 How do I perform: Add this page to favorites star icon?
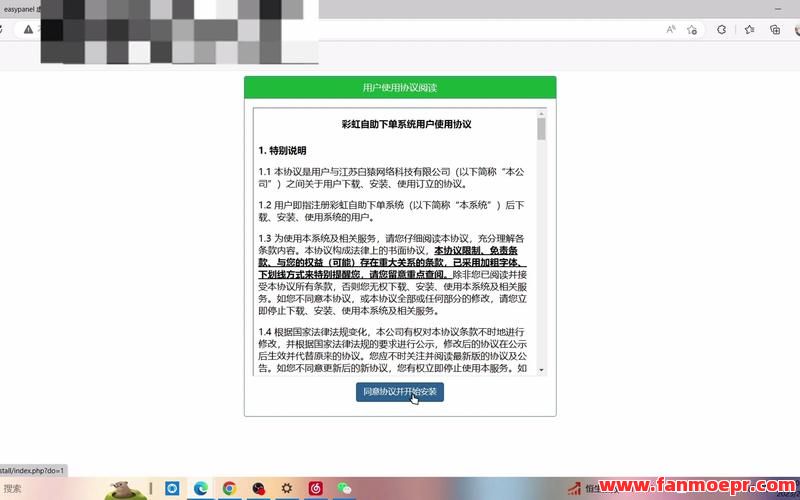coord(692,30)
